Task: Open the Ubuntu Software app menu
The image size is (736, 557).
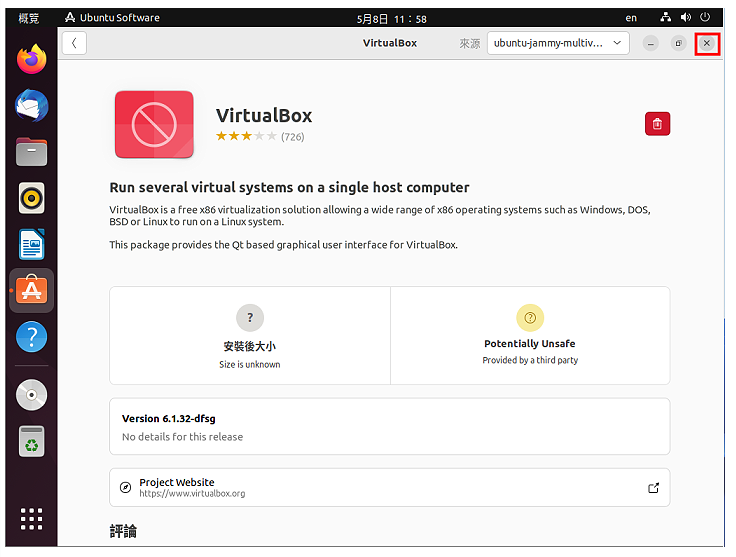Action: (113, 18)
